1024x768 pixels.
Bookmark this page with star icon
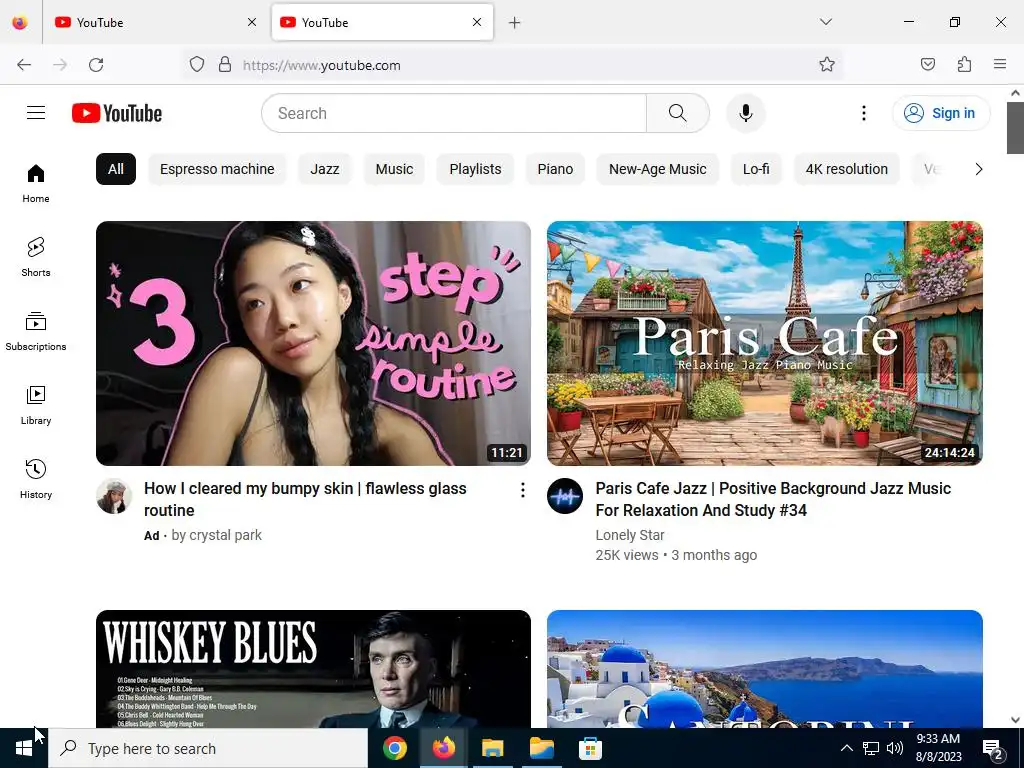click(x=827, y=64)
